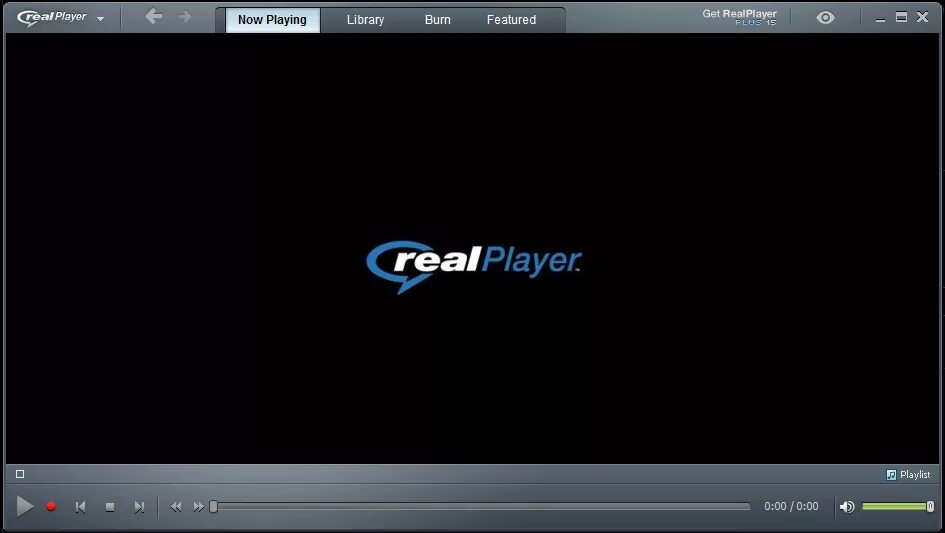
Task: Click the RealPlayer logo in the video area
Action: 474,266
